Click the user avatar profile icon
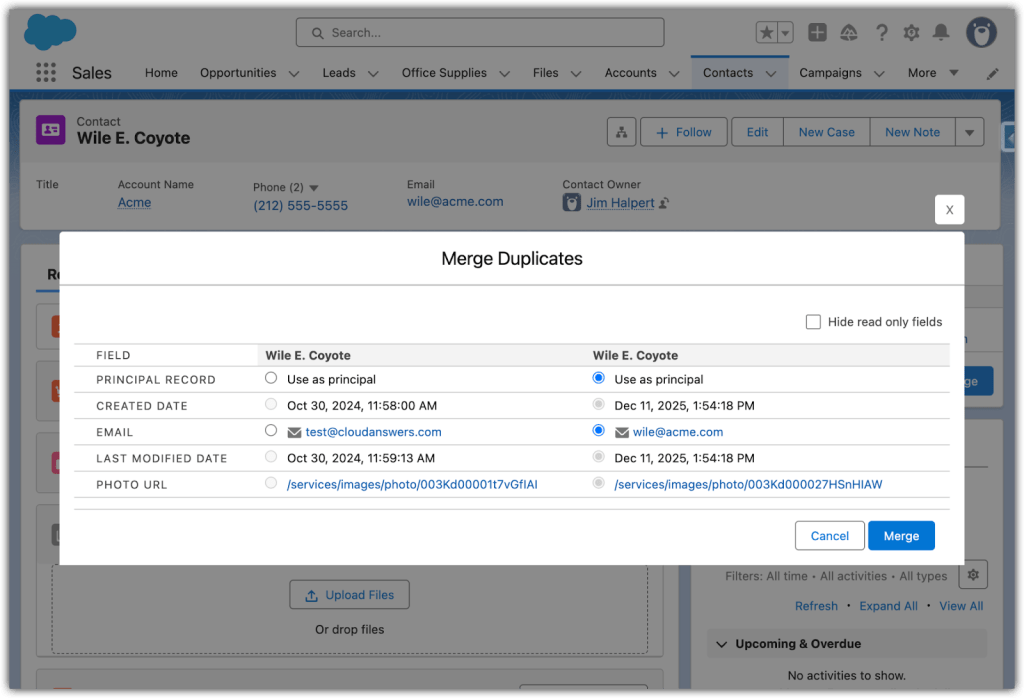Viewport: 1024px width, 698px height. click(x=981, y=32)
